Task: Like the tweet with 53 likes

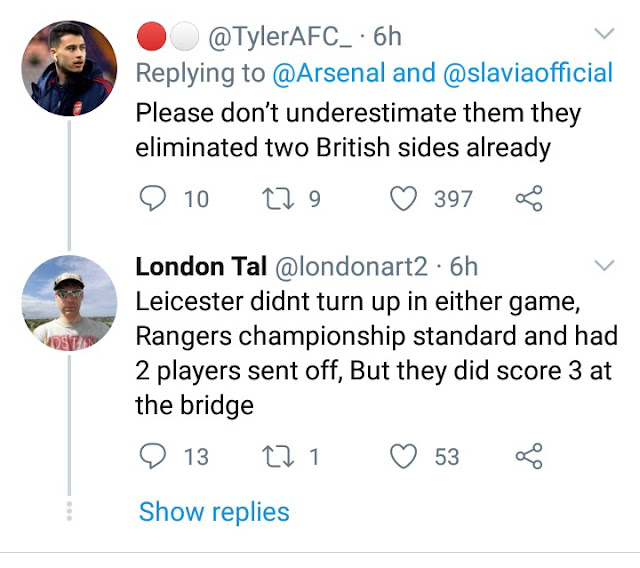Action: [403, 457]
